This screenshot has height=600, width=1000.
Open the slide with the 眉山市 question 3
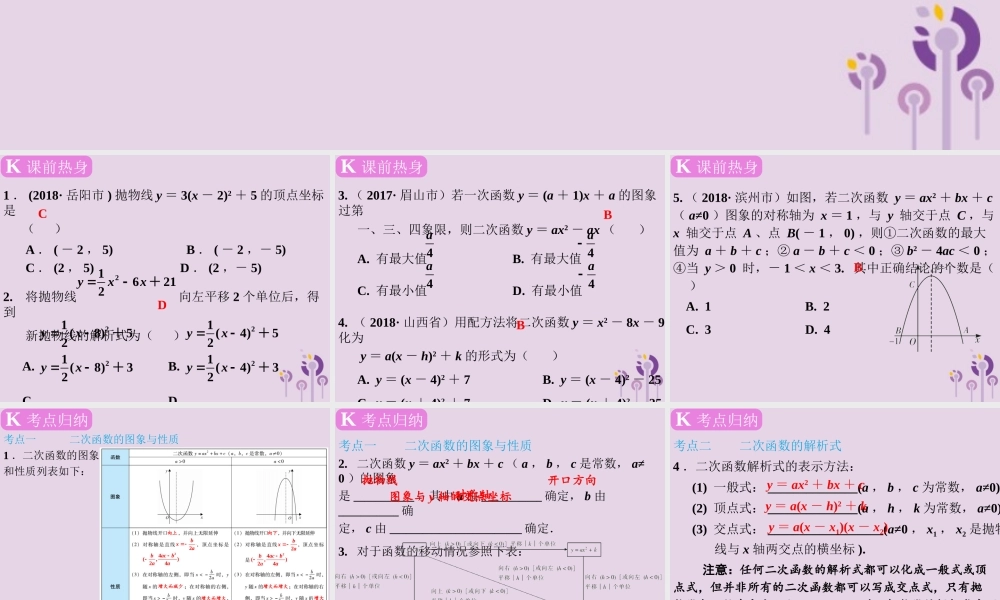click(x=499, y=278)
